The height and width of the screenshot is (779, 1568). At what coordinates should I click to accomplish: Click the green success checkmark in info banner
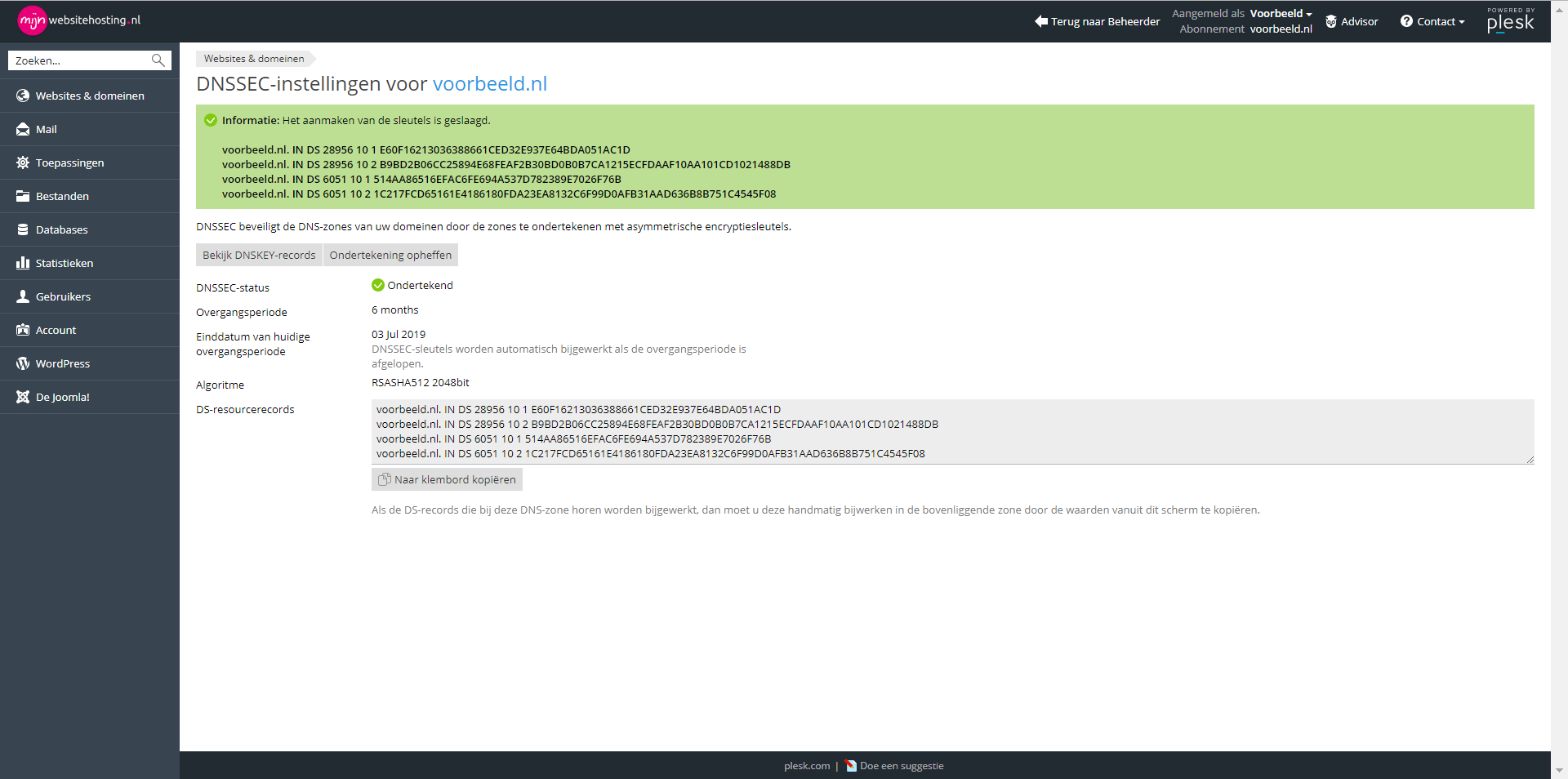coord(211,120)
